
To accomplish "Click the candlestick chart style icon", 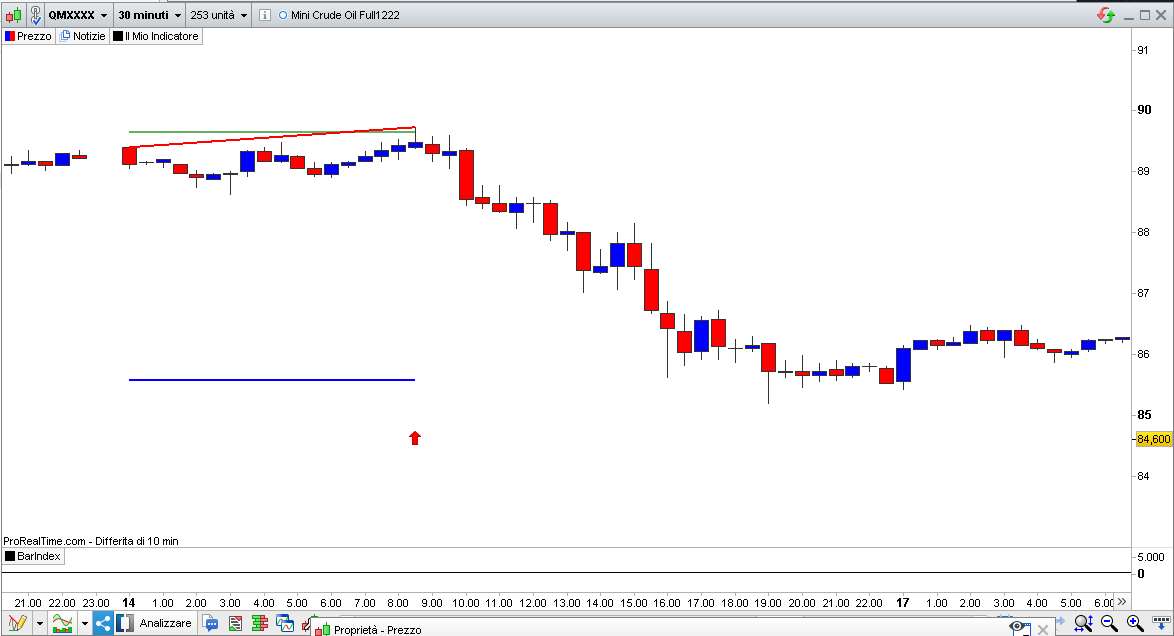I will point(13,15).
